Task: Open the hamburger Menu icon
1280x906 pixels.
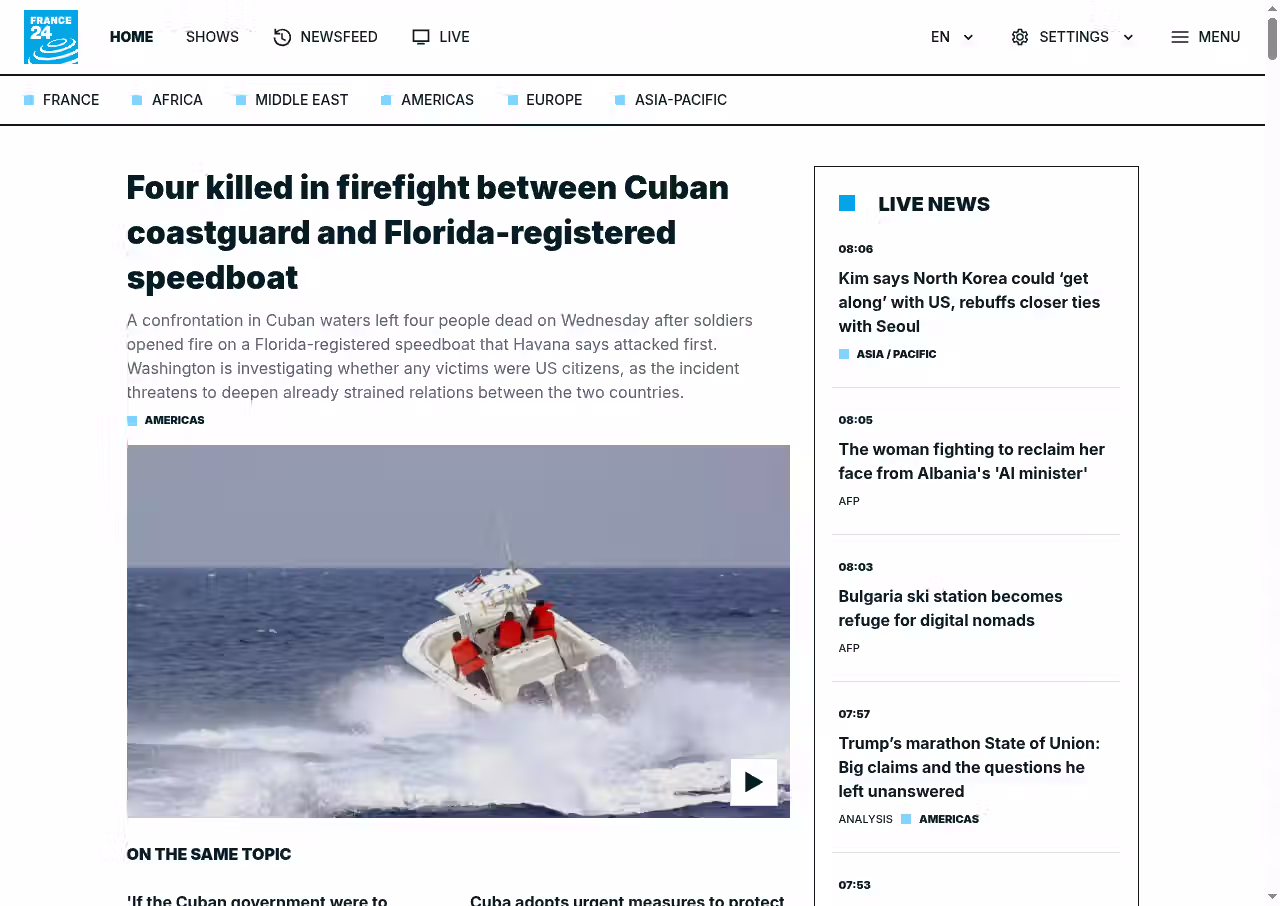Action: [1180, 37]
